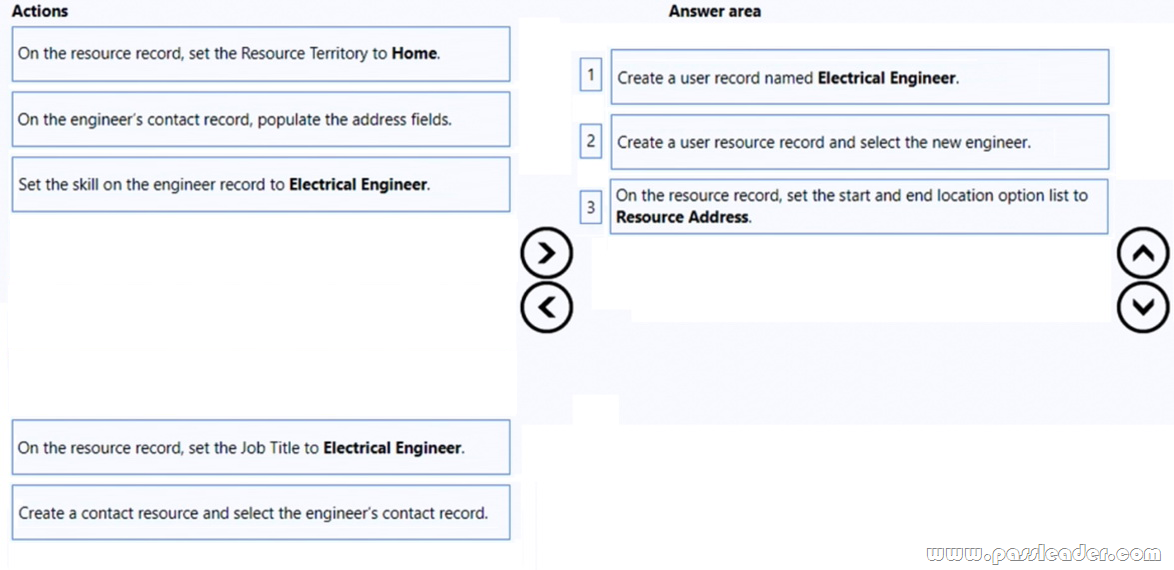
Task: Click step number 1 box
Action: pyautogui.click(x=590, y=75)
